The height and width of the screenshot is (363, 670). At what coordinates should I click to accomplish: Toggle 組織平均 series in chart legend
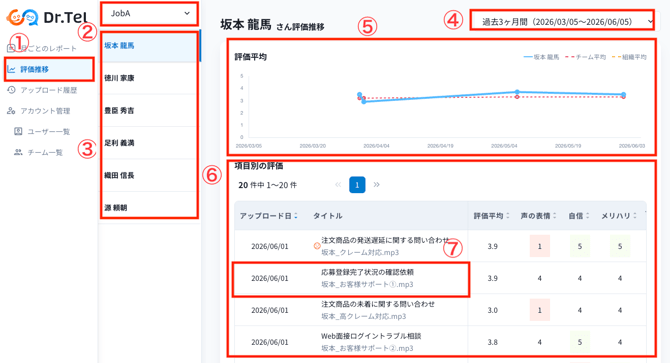click(629, 57)
